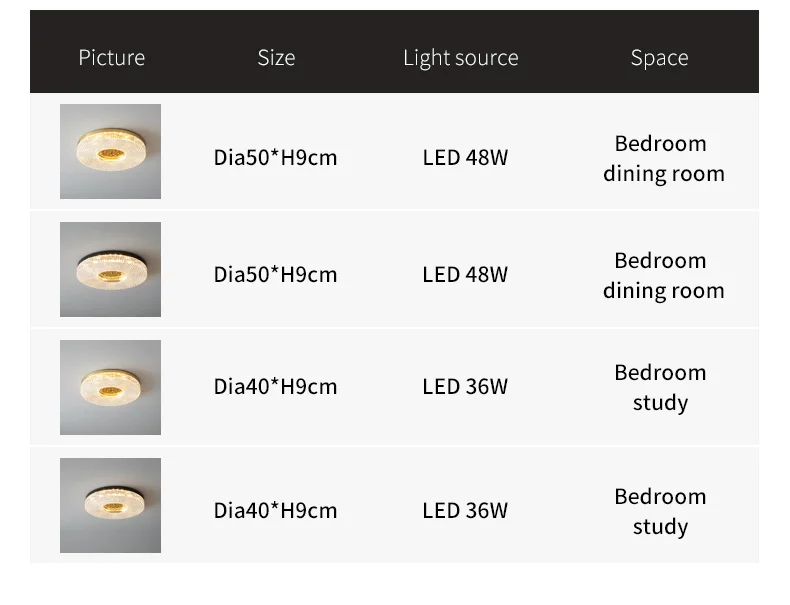The height and width of the screenshot is (605, 790).
Task: Select Dia40*H9cm size in the third row
Action: [x=275, y=386]
